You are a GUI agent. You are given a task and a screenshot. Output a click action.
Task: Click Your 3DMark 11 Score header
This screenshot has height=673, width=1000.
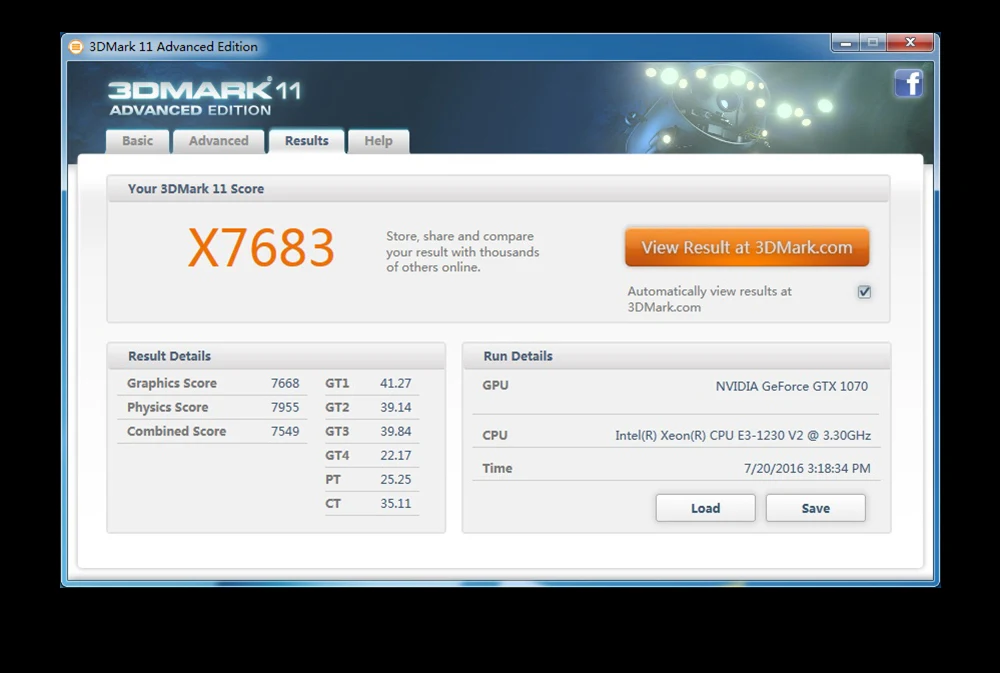(498, 189)
